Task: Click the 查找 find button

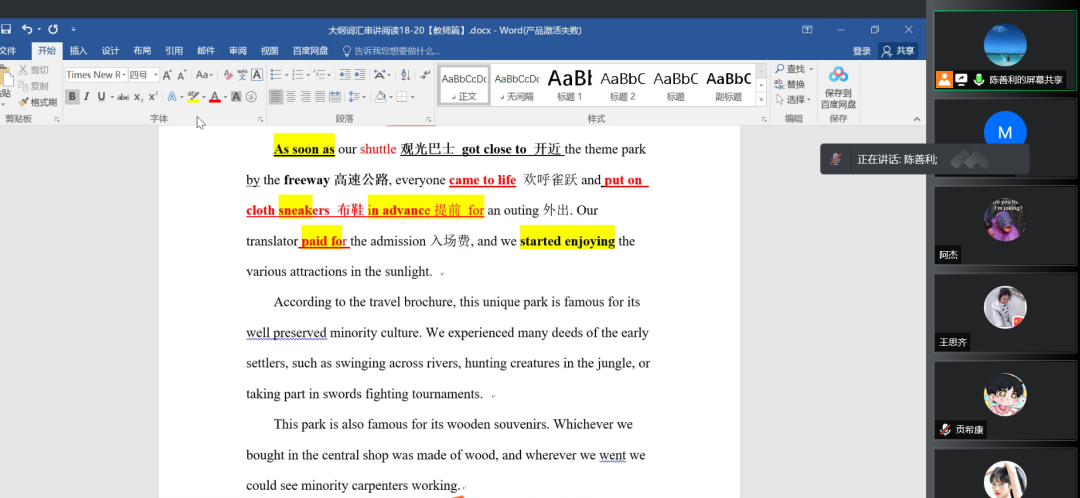Action: coord(793,69)
